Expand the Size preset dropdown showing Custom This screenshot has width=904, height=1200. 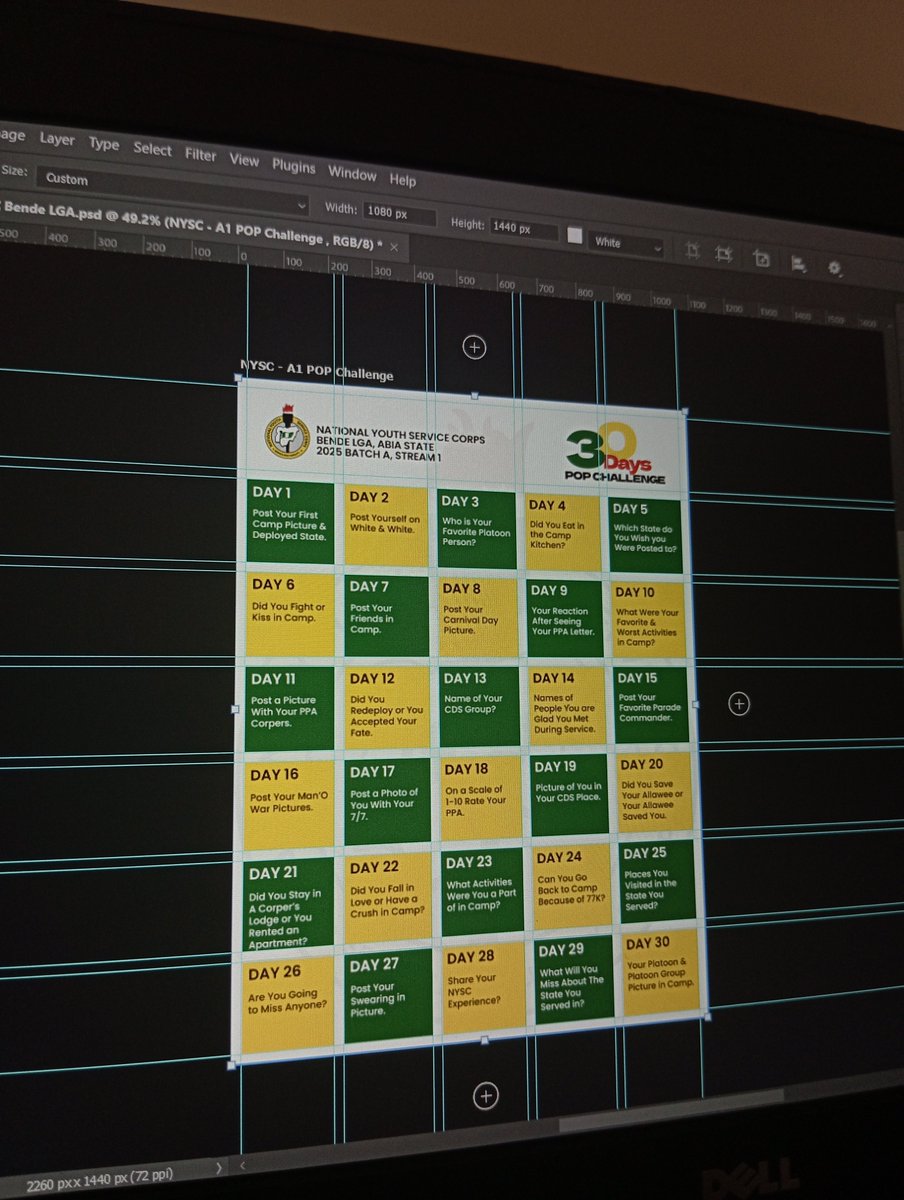[172, 189]
